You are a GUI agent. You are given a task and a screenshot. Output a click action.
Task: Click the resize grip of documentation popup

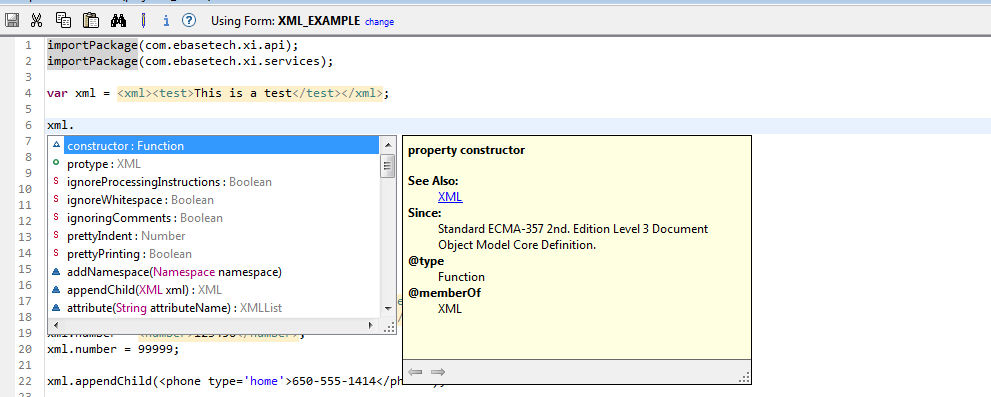(745, 377)
